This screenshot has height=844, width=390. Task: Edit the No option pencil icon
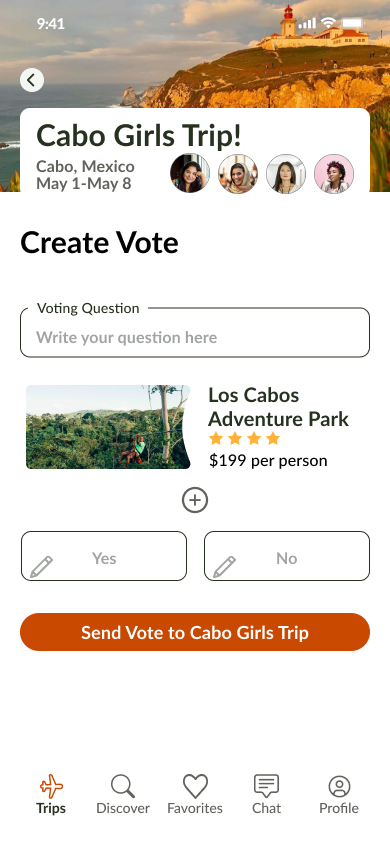[x=224, y=567]
